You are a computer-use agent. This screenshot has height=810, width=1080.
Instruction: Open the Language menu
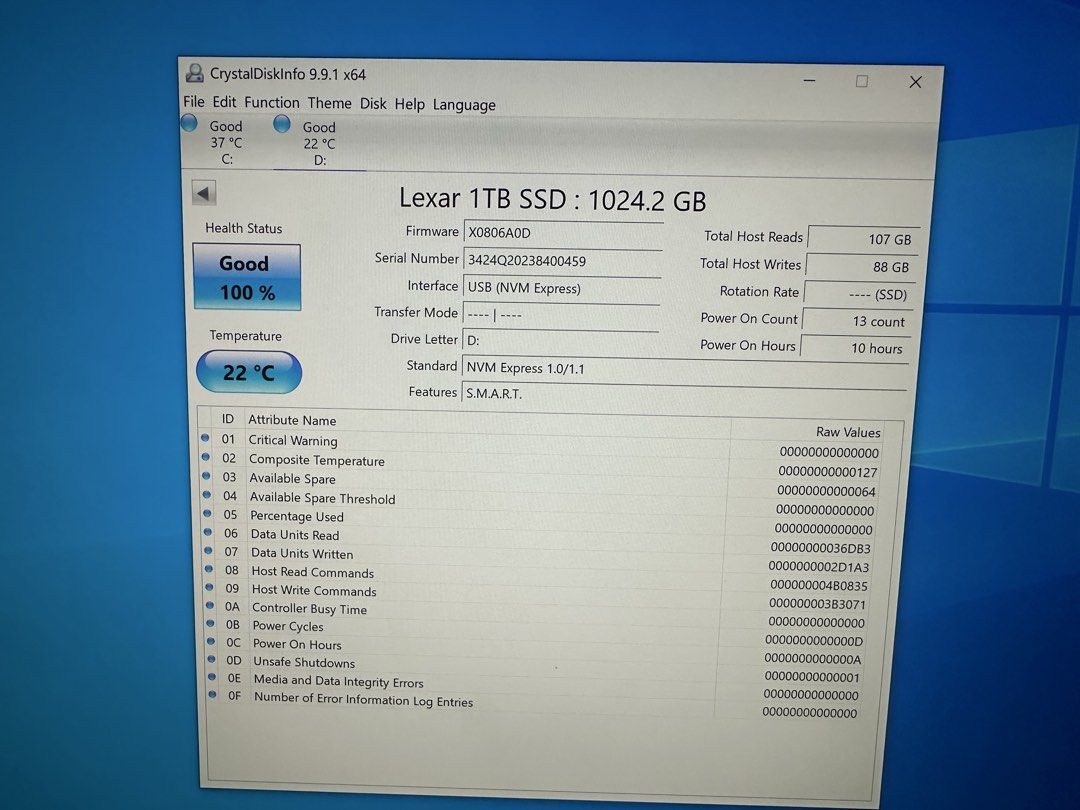tap(464, 105)
